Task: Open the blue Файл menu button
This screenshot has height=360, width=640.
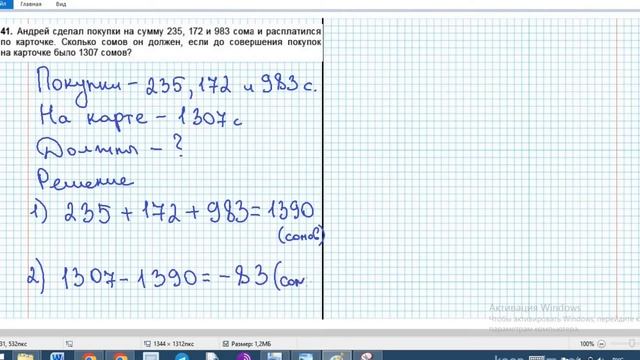Action: (6, 4)
